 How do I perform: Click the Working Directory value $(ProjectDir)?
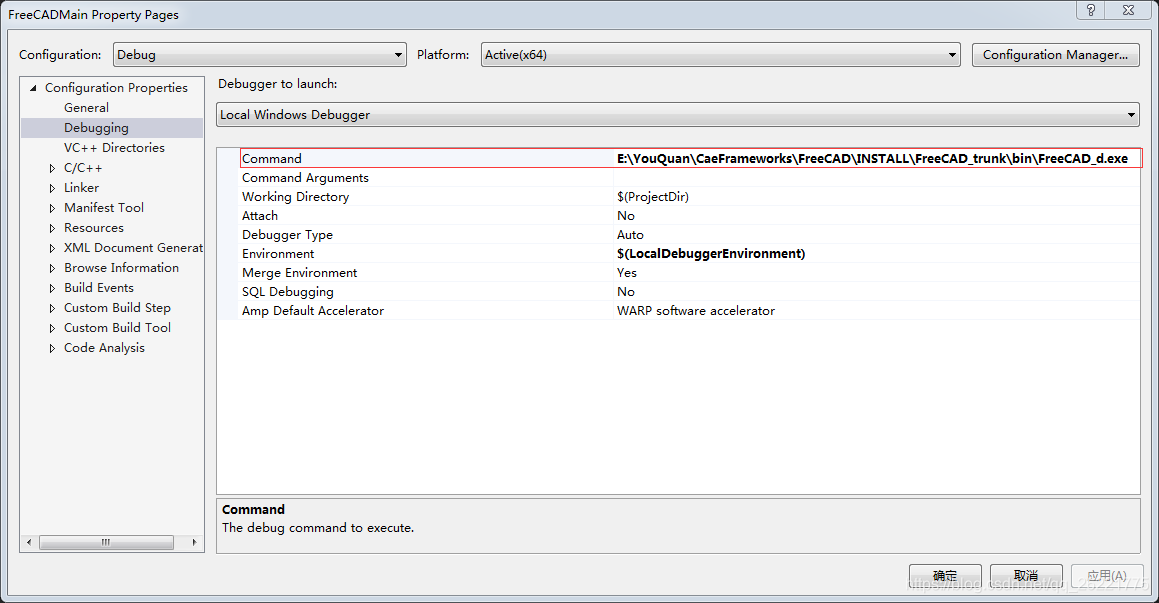653,197
